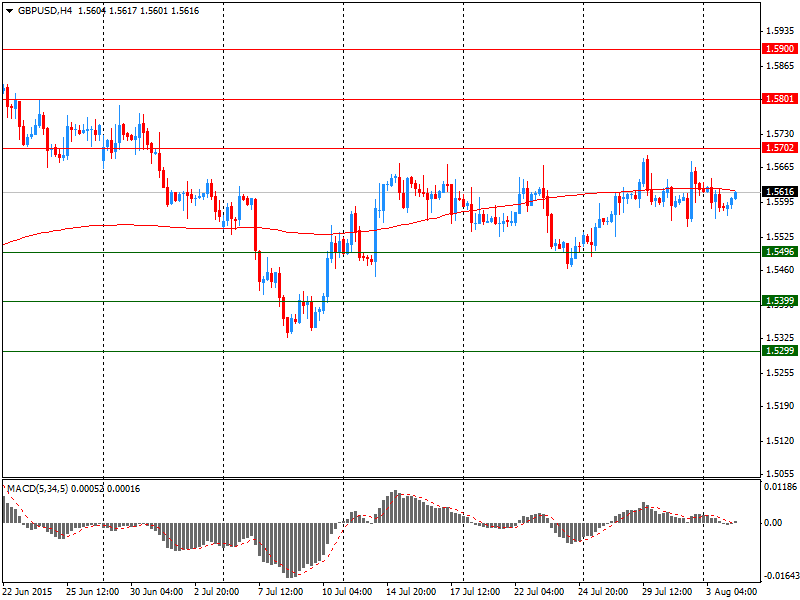Select the 1.5299 support level label
Viewport: 800px width, 600px height.
click(780, 351)
